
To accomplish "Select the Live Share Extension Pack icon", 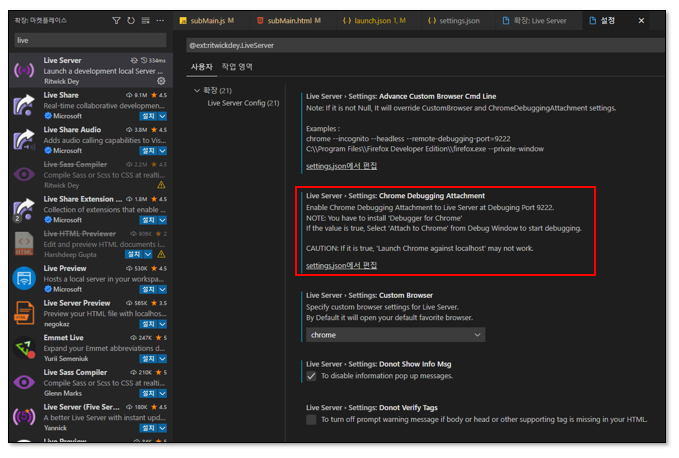I will pyautogui.click(x=24, y=210).
